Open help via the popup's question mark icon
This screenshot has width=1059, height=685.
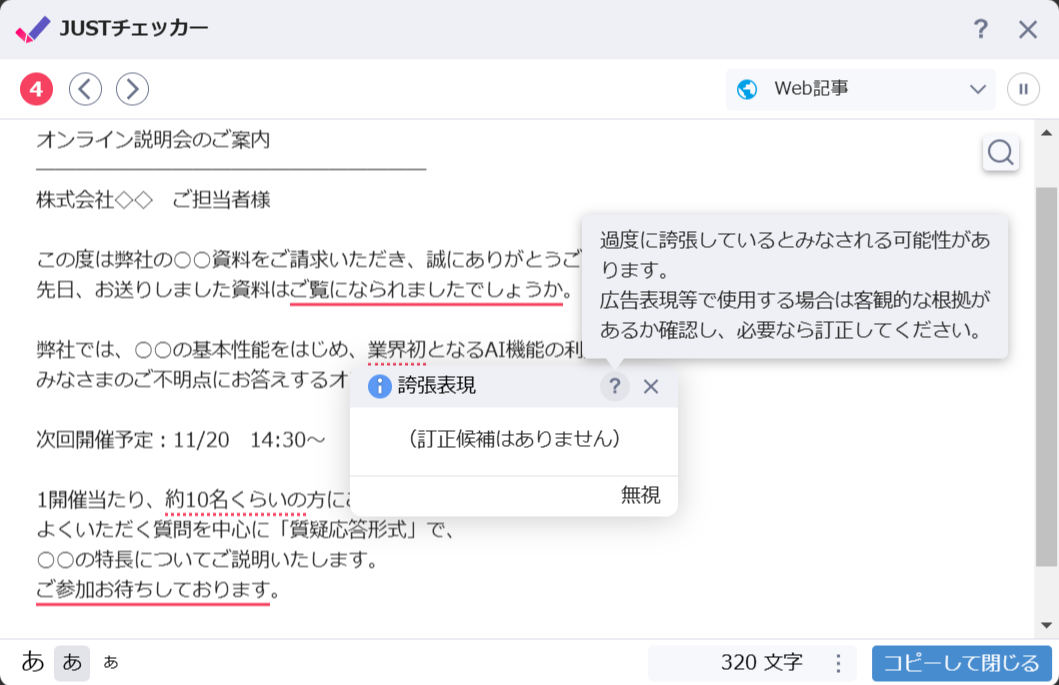point(616,386)
